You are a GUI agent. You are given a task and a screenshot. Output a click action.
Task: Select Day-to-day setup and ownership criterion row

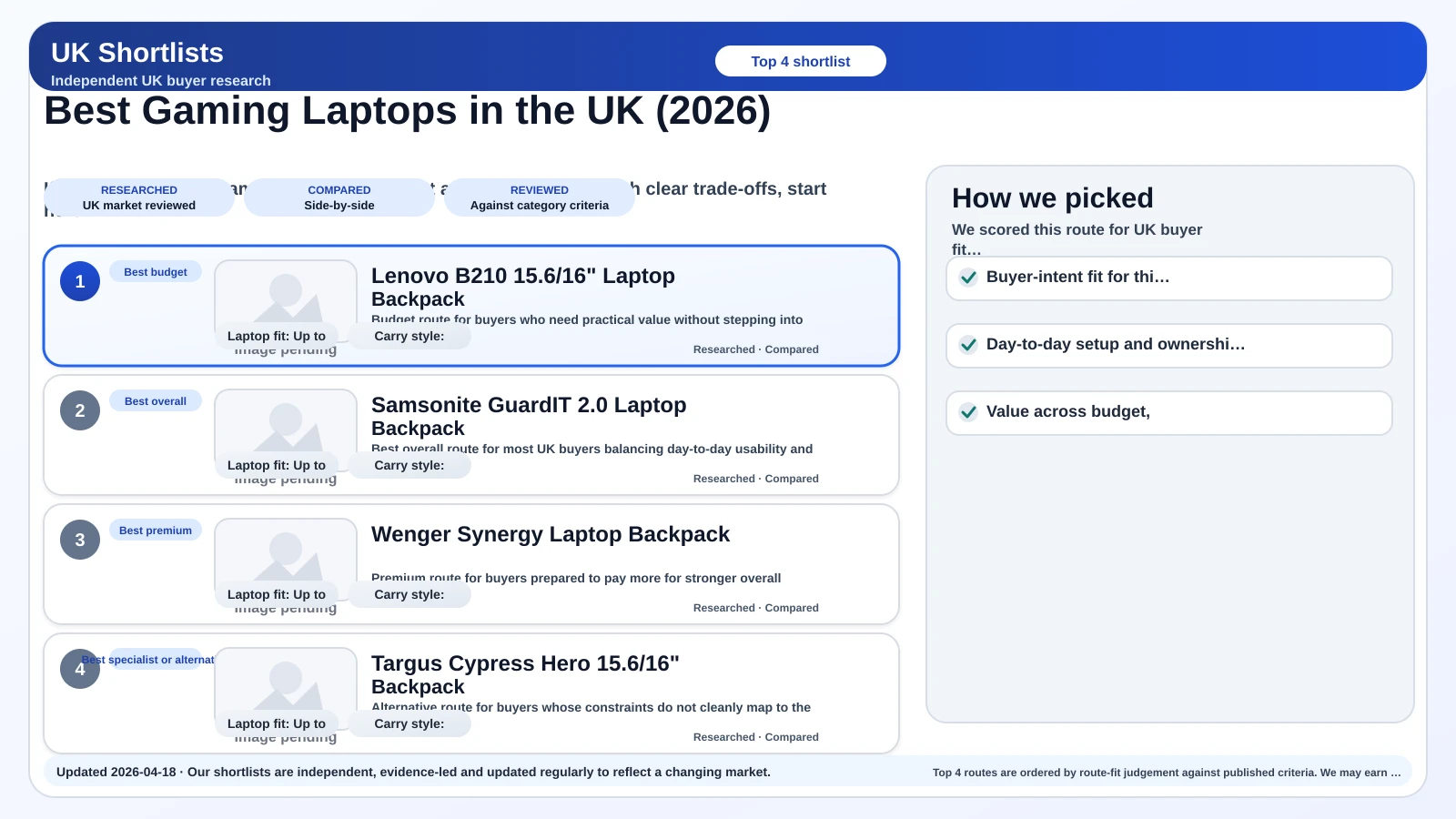pyautogui.click(x=1169, y=346)
